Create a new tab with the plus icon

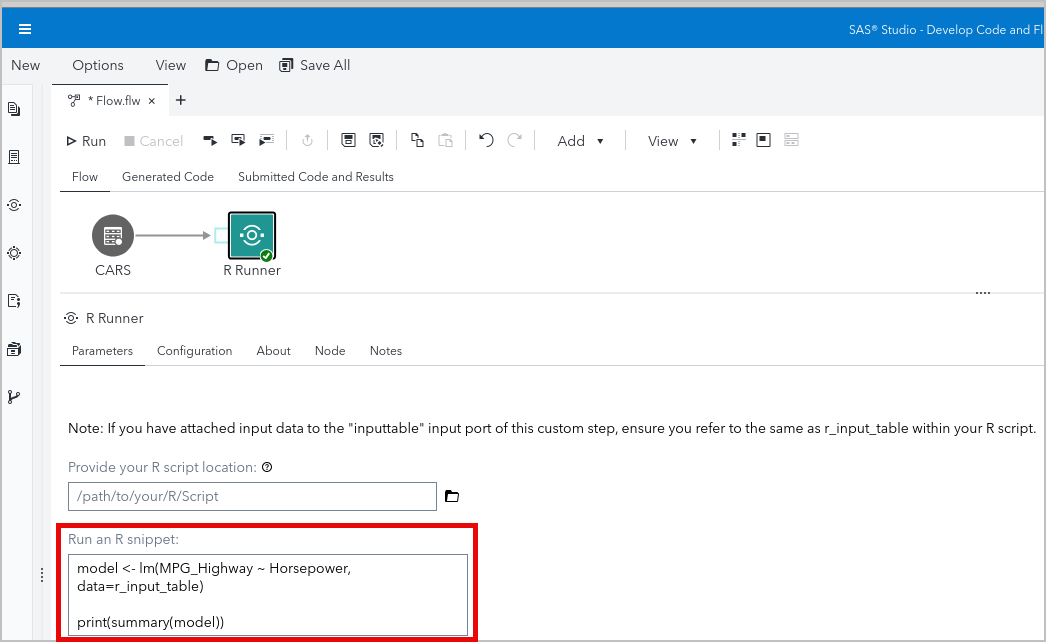(x=181, y=100)
